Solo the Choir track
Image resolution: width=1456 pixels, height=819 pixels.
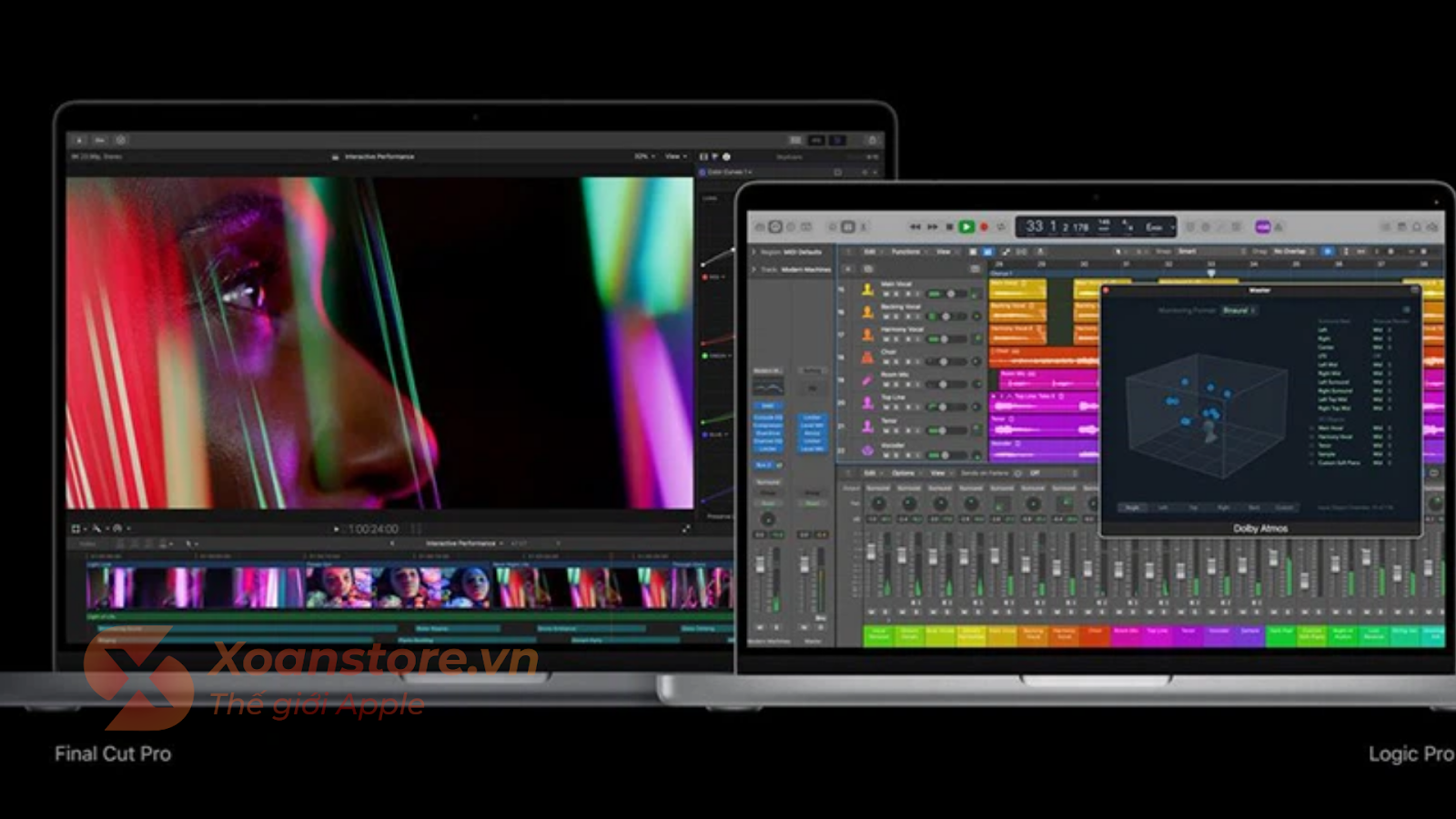pyautogui.click(x=896, y=362)
